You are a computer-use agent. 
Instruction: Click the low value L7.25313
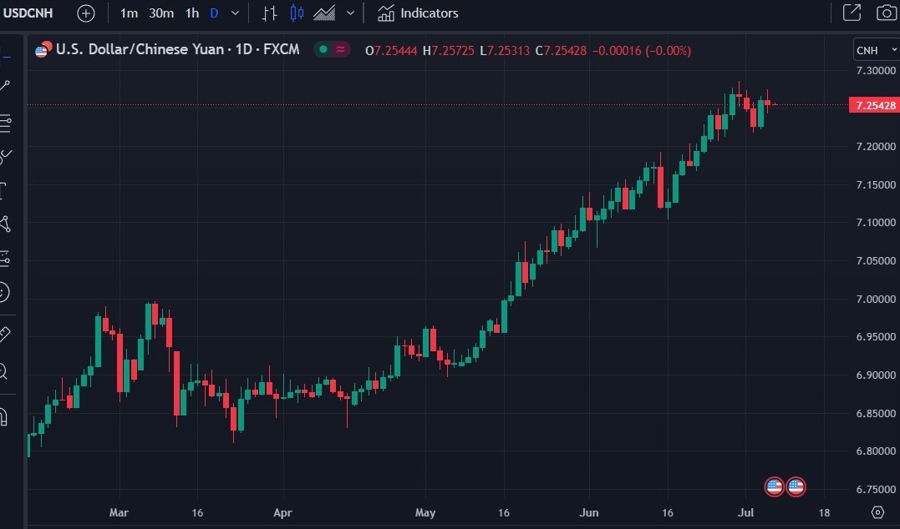tap(505, 50)
